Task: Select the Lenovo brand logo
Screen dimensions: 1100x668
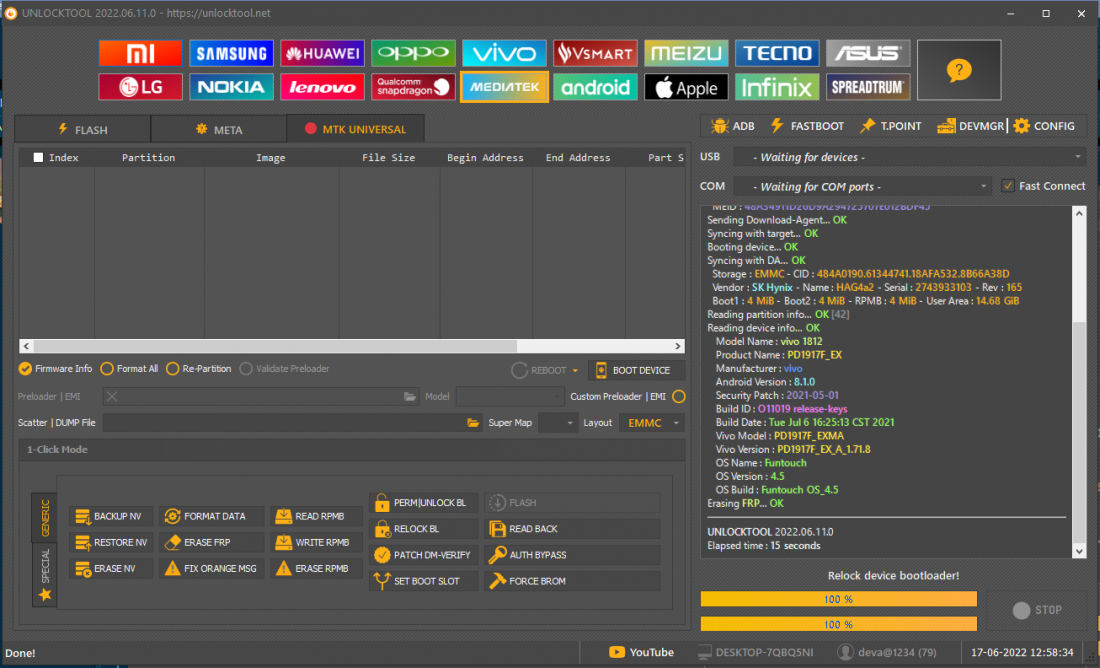Action: pyautogui.click(x=322, y=87)
